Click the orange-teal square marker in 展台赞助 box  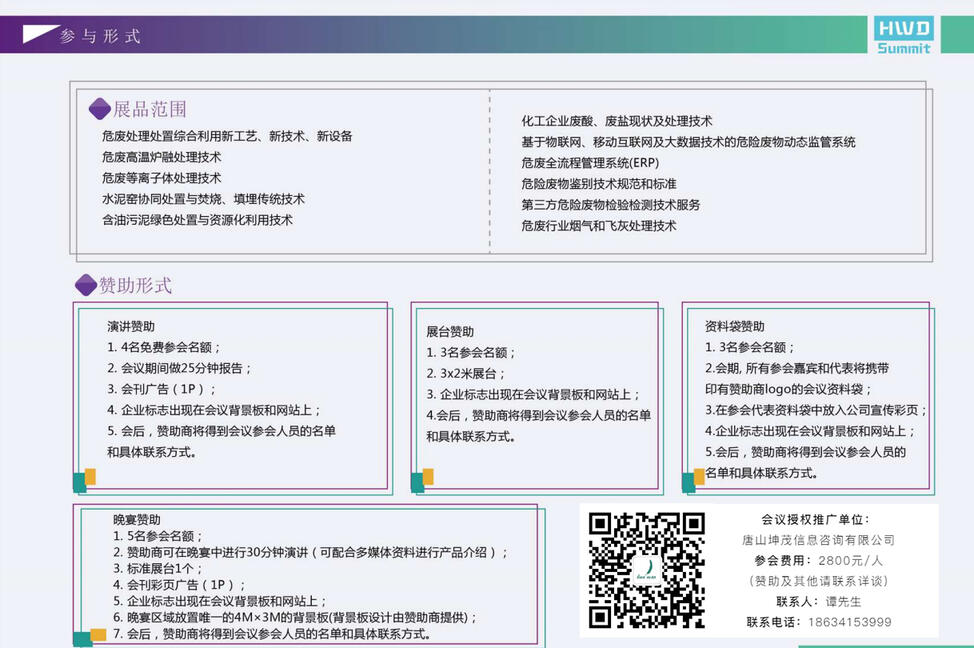point(422,479)
